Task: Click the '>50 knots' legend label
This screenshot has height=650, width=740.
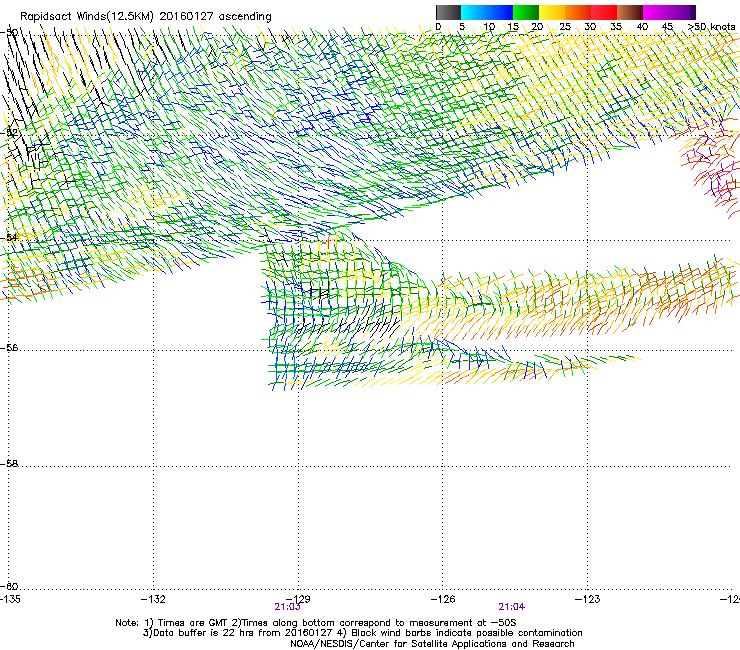Action: click(711, 27)
